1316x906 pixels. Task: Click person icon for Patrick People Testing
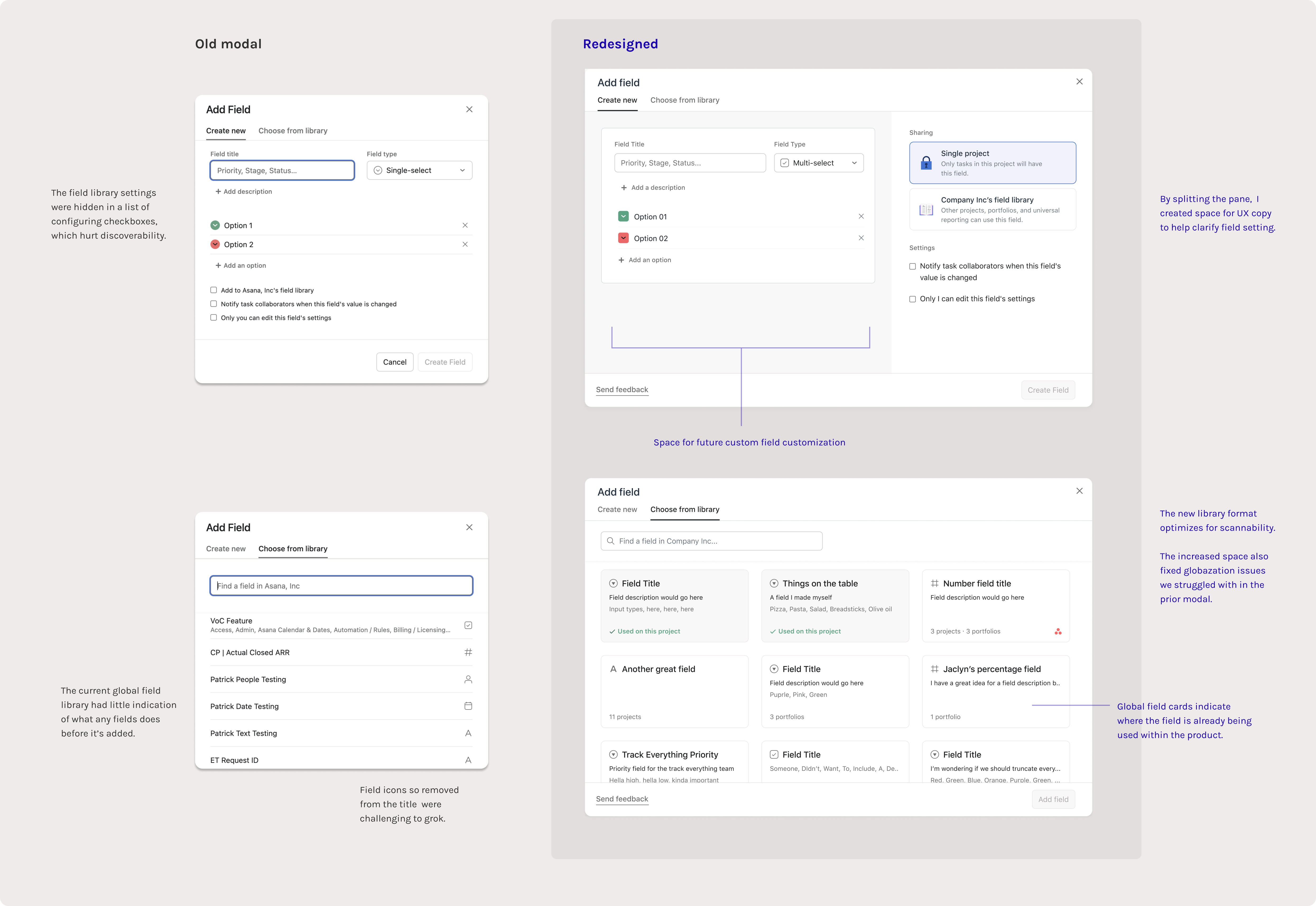coord(468,679)
